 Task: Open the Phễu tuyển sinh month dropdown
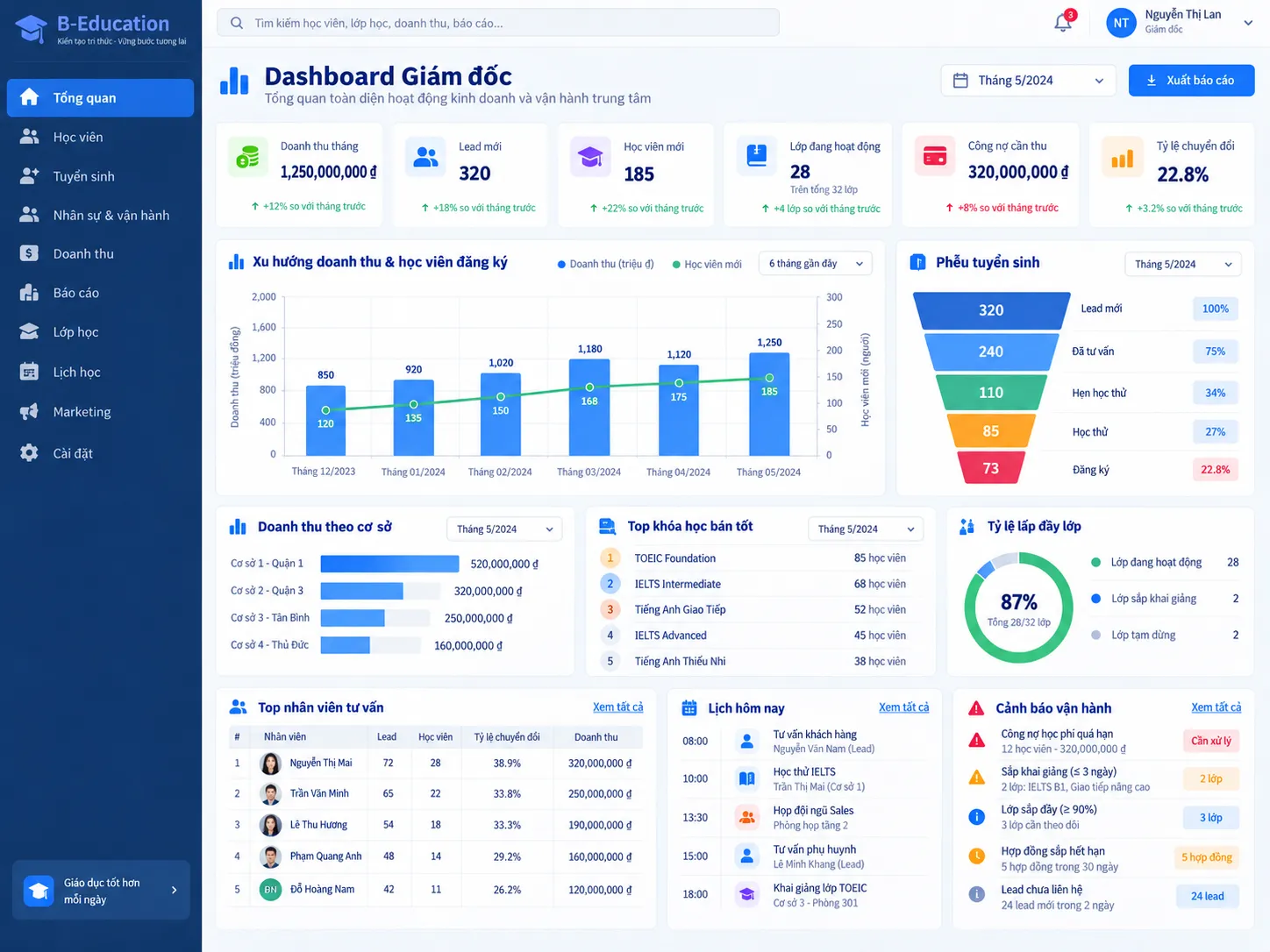[x=1183, y=264]
